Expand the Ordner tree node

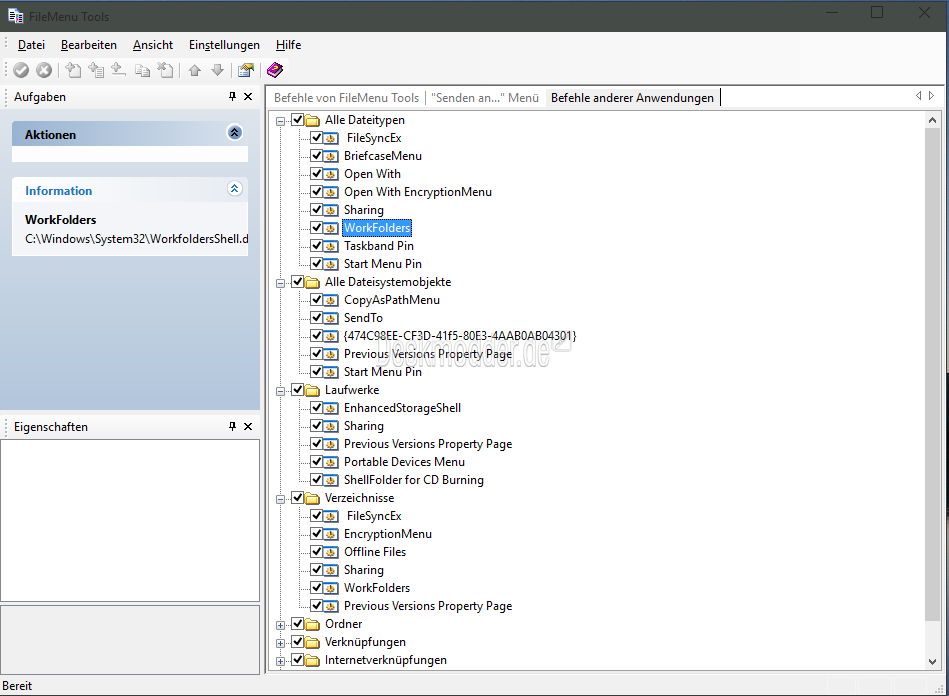click(x=280, y=625)
